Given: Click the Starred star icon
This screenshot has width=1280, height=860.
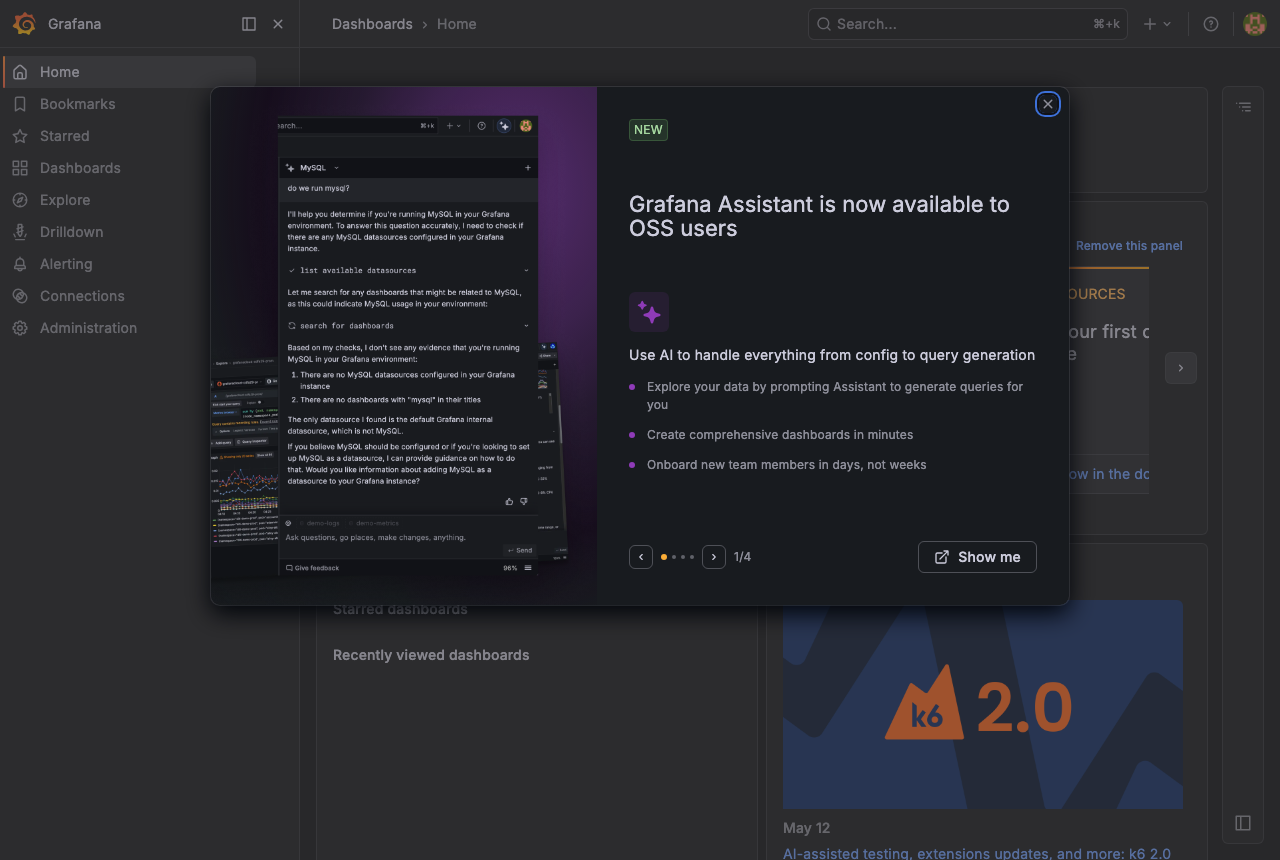Looking at the screenshot, I should (x=20, y=136).
